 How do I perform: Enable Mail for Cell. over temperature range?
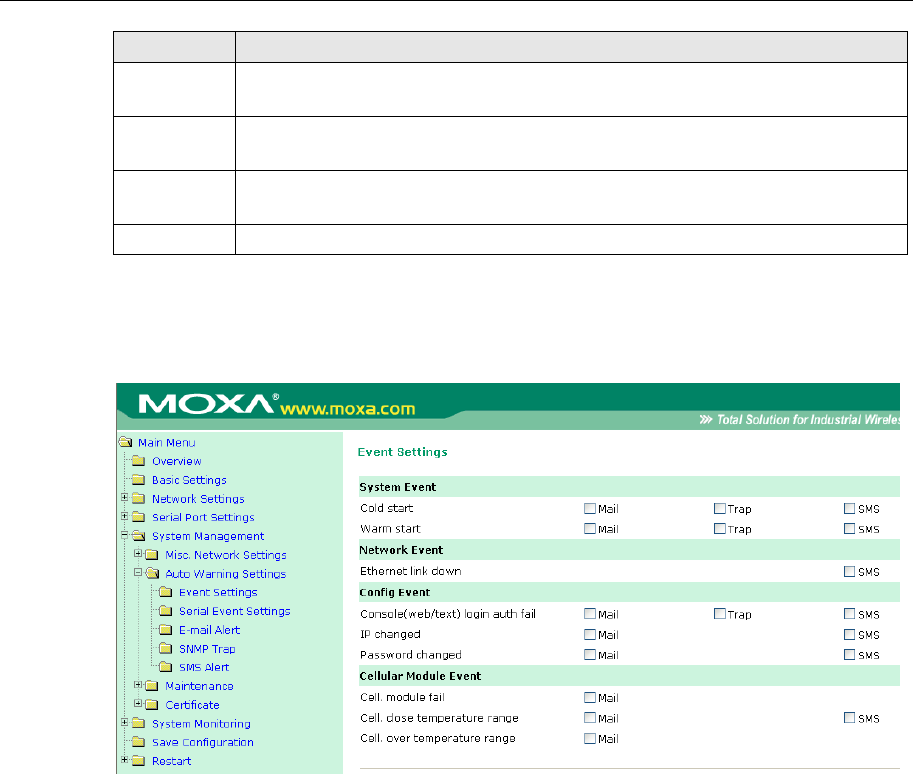590,738
